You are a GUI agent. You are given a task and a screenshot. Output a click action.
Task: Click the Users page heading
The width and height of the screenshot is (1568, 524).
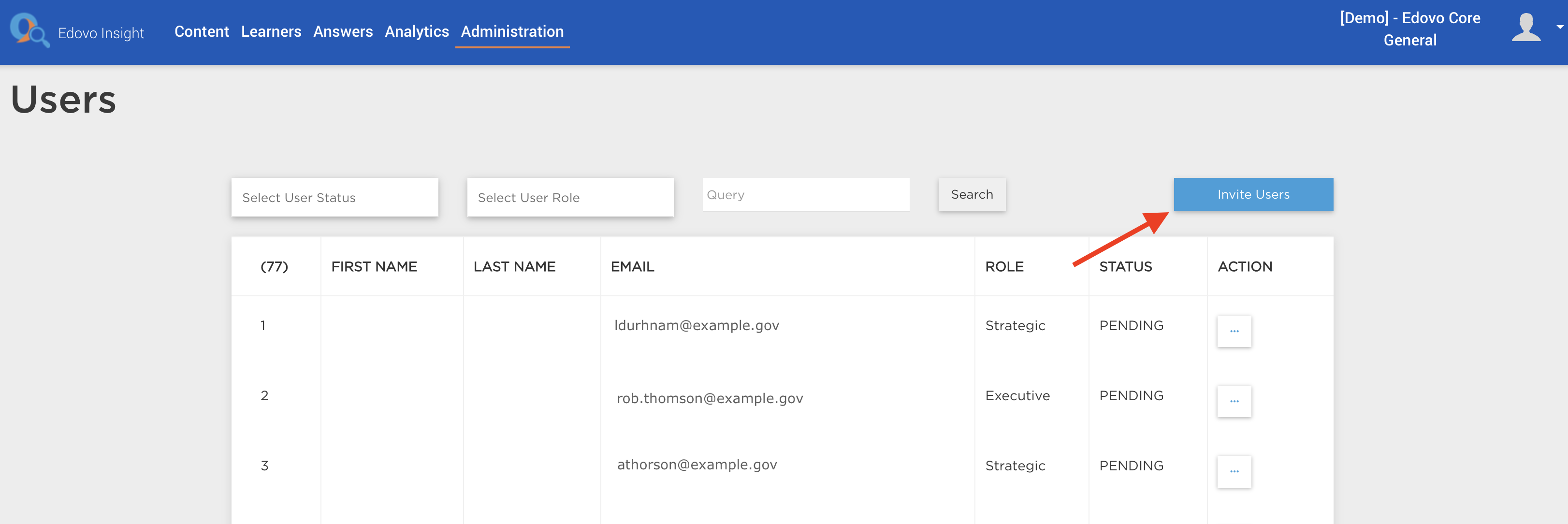click(x=63, y=99)
